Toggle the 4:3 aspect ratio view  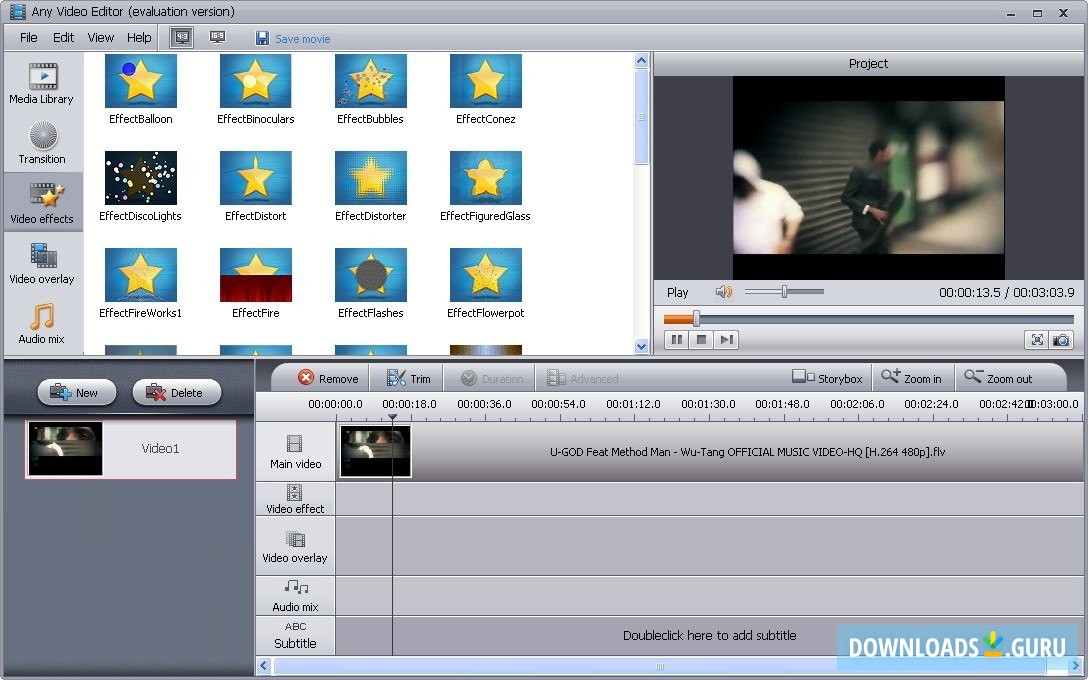[181, 37]
